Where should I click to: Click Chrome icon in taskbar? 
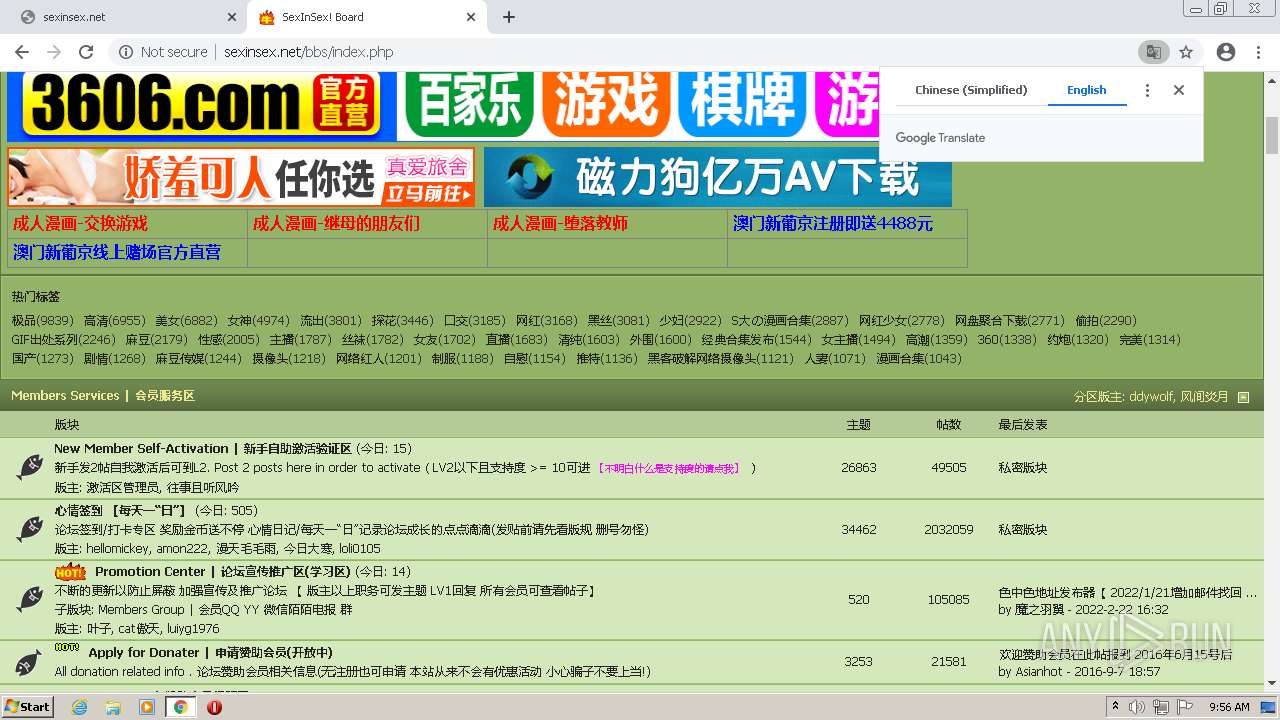click(180, 707)
